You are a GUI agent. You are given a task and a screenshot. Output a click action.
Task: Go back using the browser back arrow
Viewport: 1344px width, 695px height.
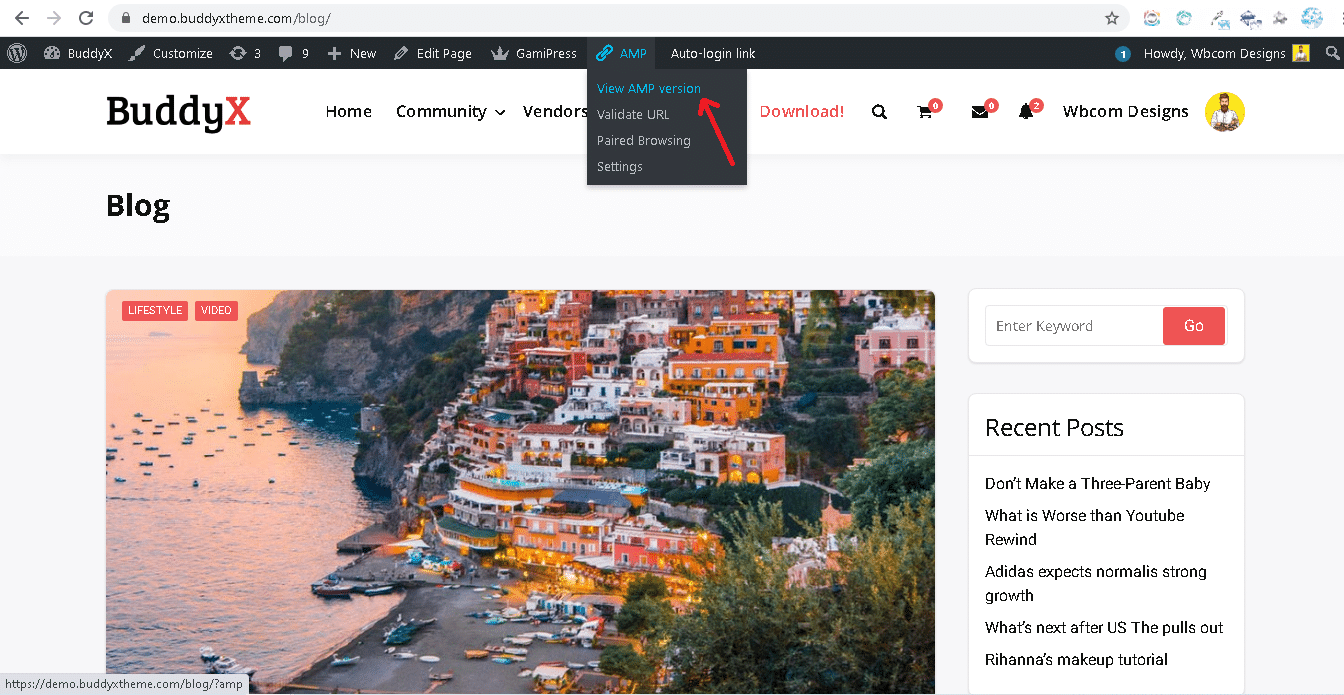click(x=22, y=18)
